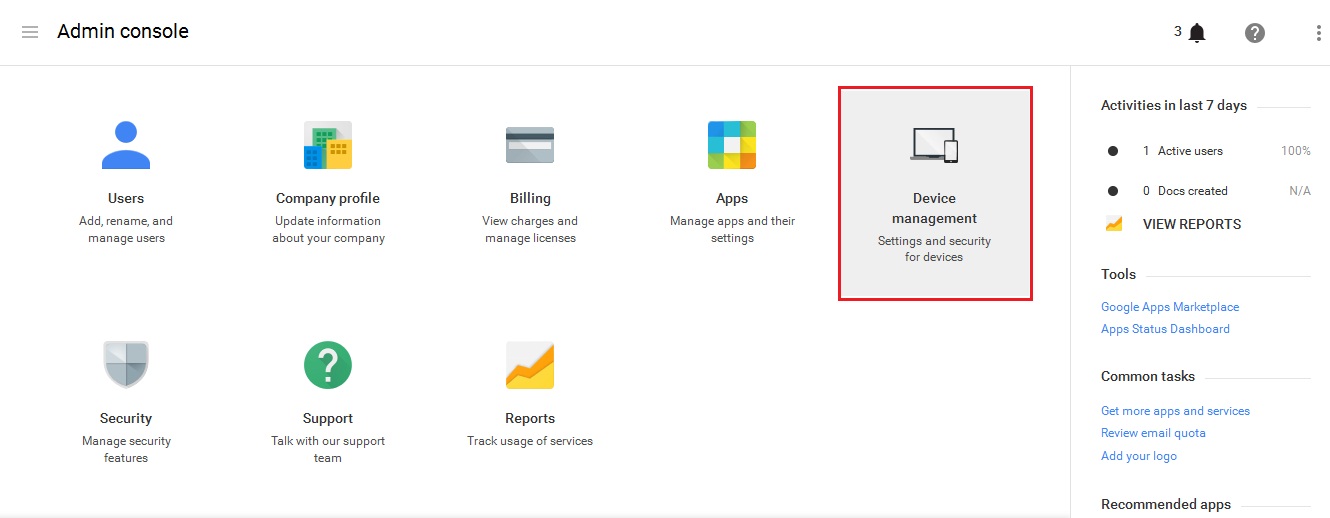
Task: Click the Device management label
Action: [934, 208]
